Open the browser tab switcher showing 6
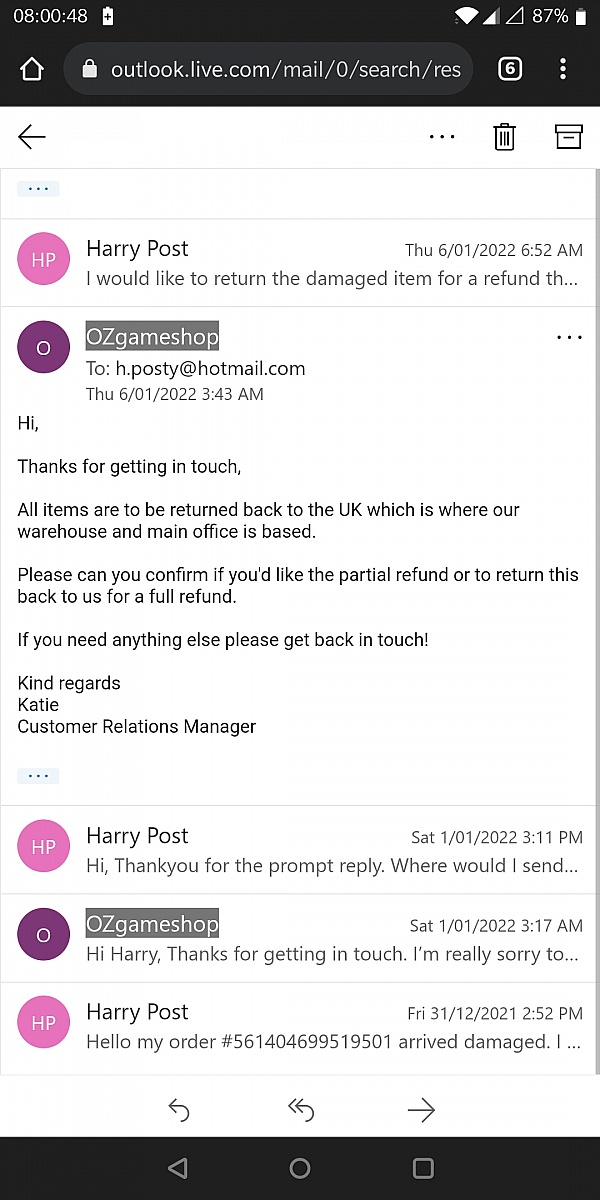This screenshot has width=600, height=1200. pos(510,69)
